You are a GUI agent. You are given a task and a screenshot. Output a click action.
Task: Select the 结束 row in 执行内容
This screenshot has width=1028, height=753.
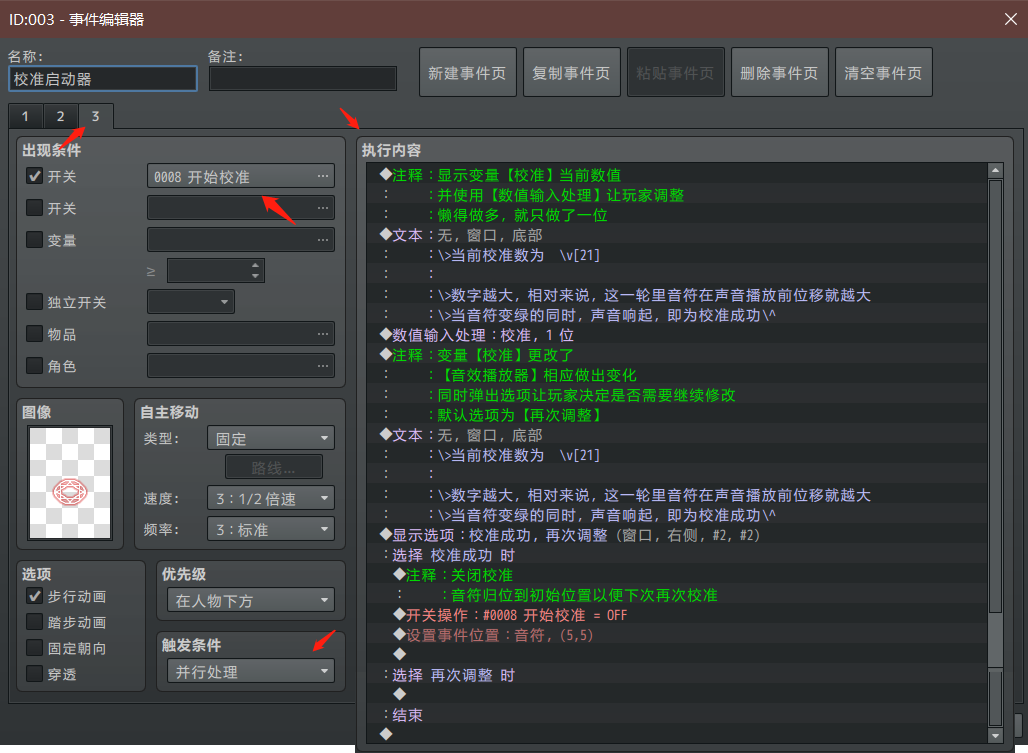[x=677, y=715]
